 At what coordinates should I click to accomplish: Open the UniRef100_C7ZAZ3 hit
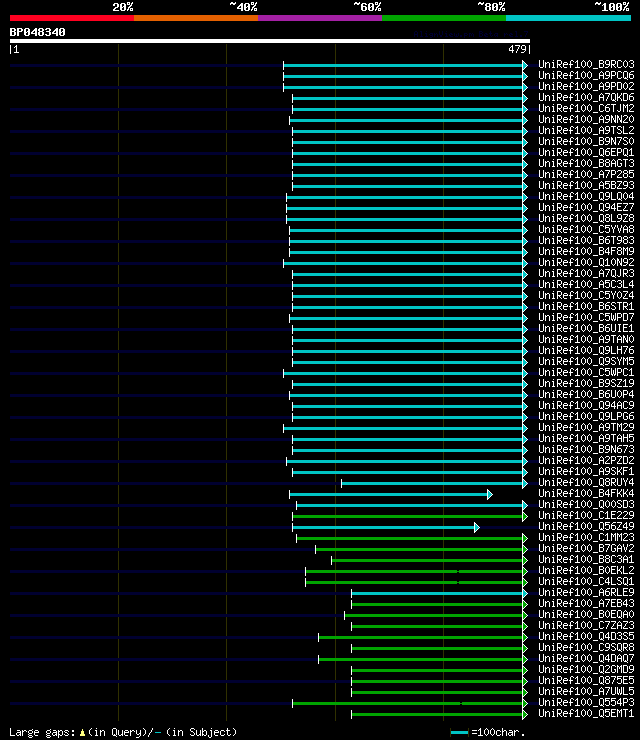[586, 625]
